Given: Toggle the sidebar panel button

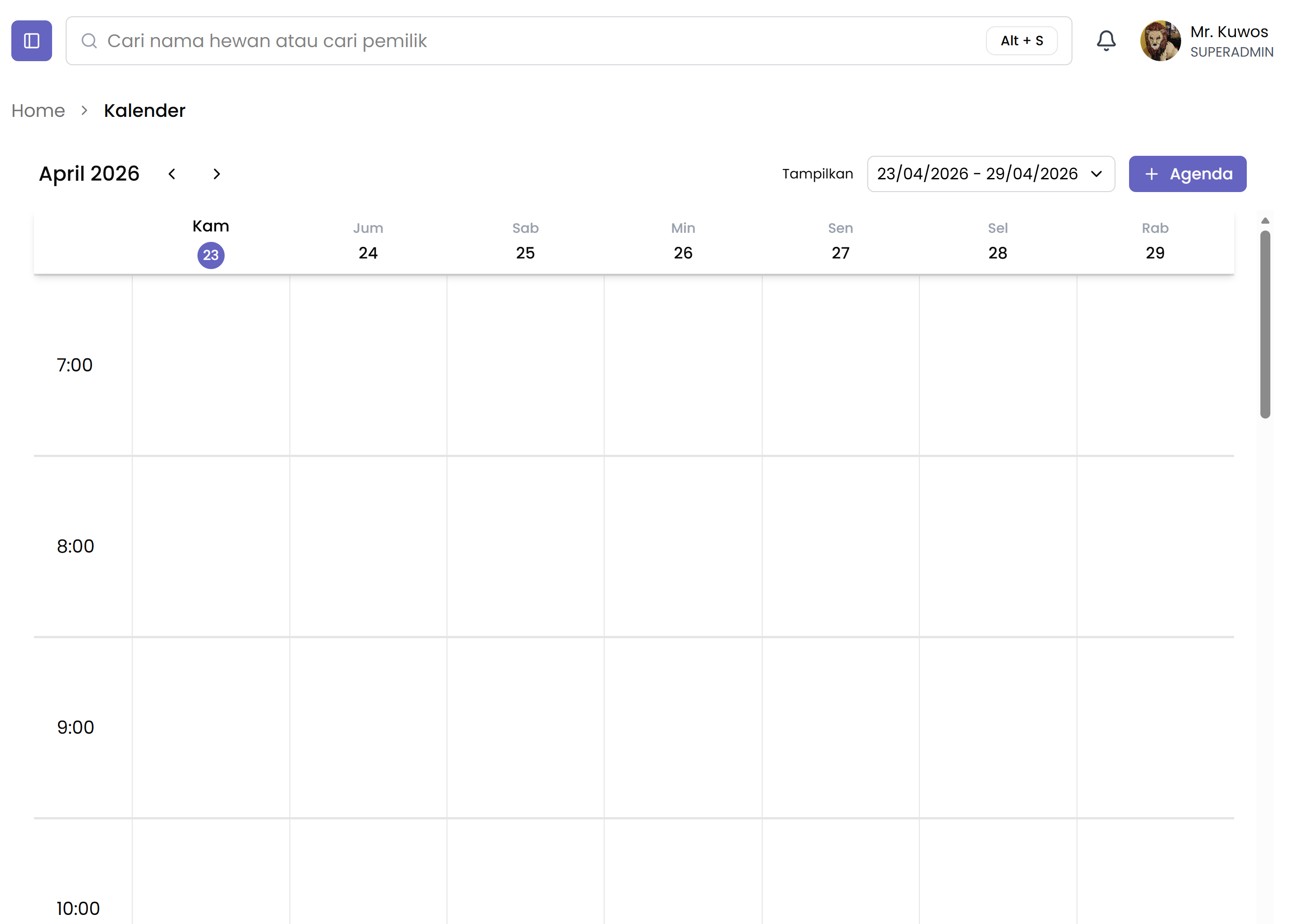Looking at the screenshot, I should tap(31, 40).
